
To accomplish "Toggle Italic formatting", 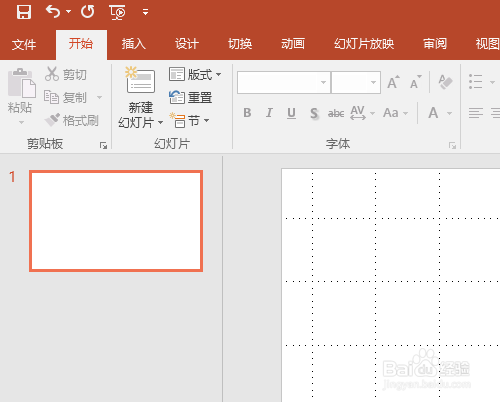I will (269, 113).
